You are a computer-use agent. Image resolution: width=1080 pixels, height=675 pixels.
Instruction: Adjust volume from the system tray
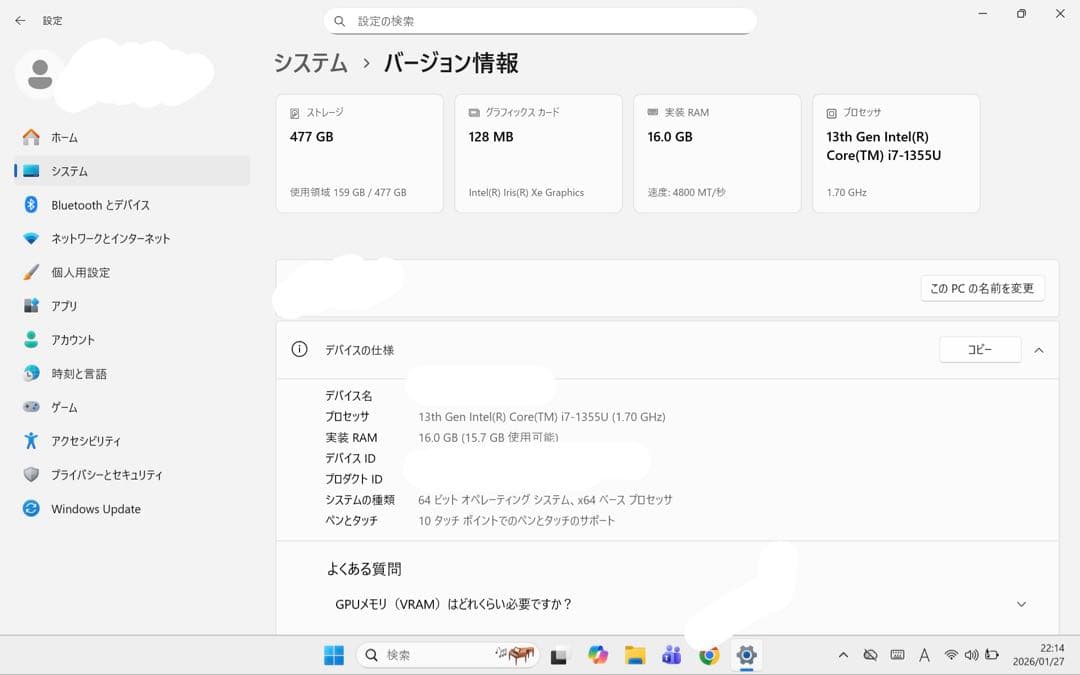(971, 655)
